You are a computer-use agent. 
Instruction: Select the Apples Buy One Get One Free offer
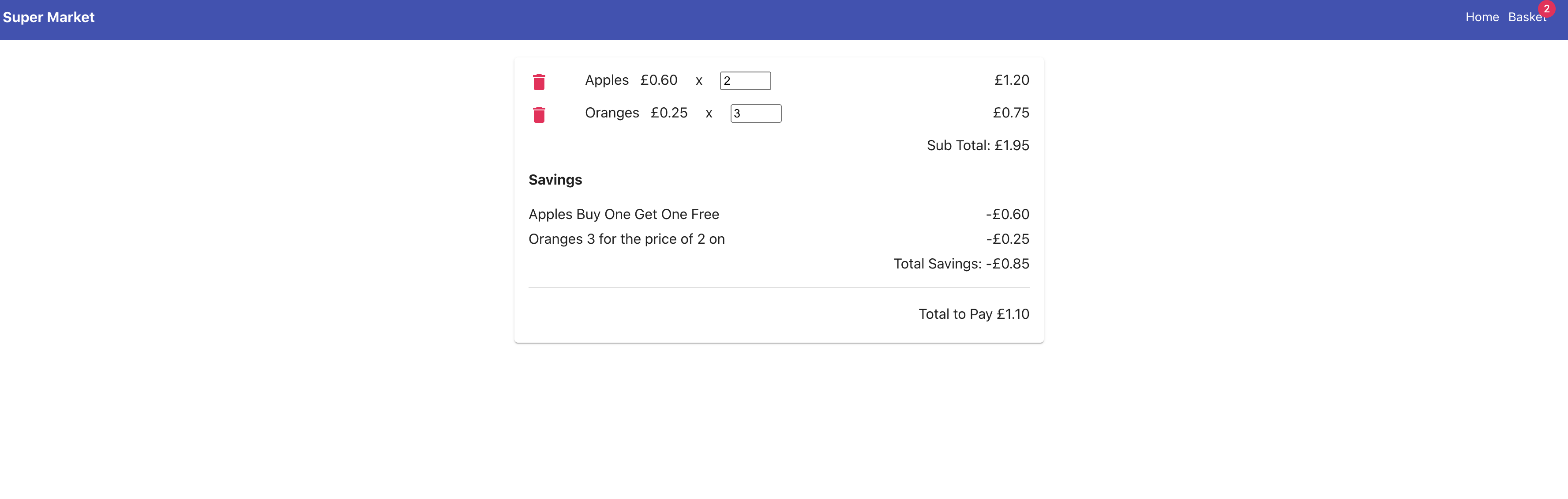(623, 215)
